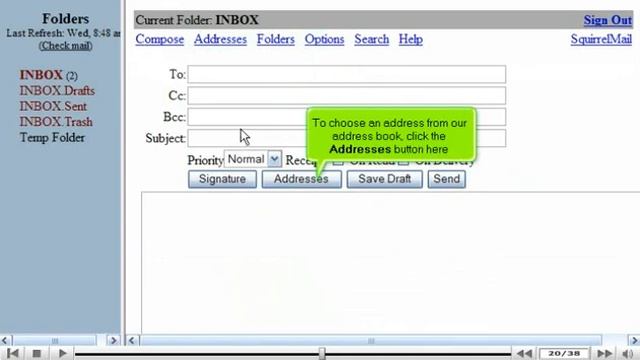Screen dimensions: 640x360
Task: Click in the message body text area
Action: [x=390, y=262]
